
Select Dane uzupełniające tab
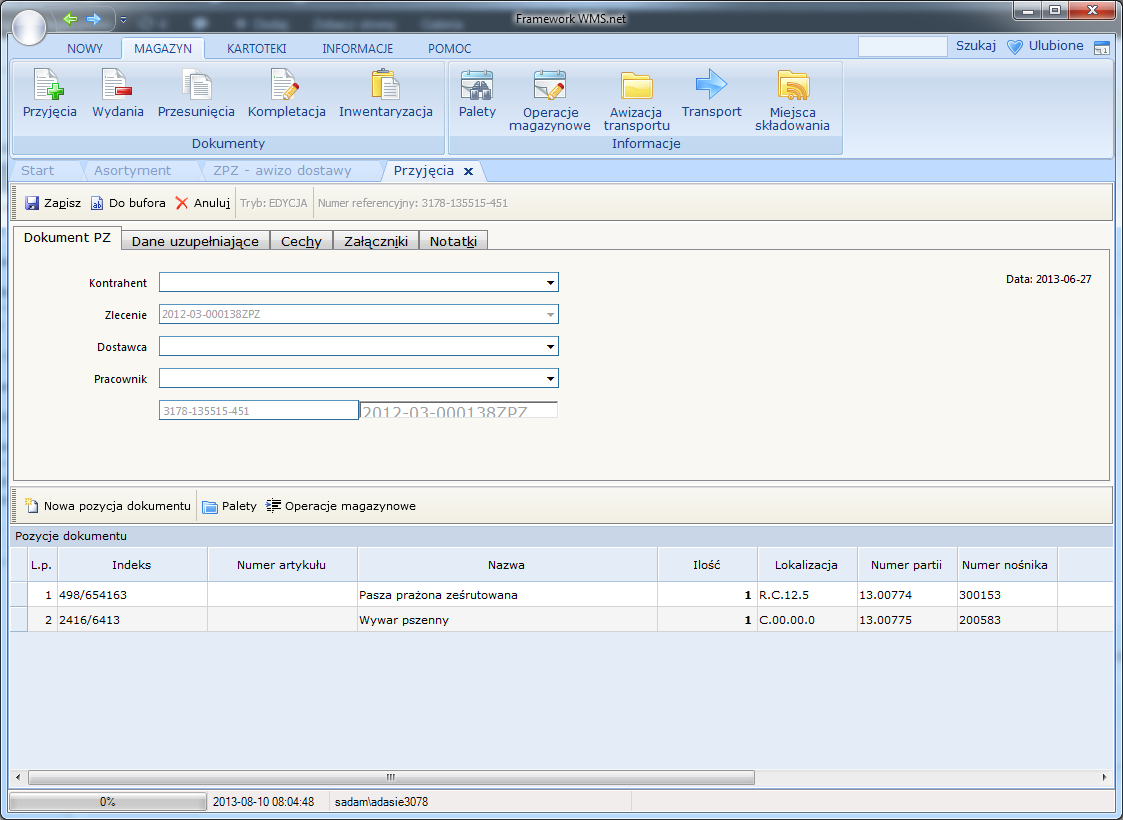click(x=195, y=241)
